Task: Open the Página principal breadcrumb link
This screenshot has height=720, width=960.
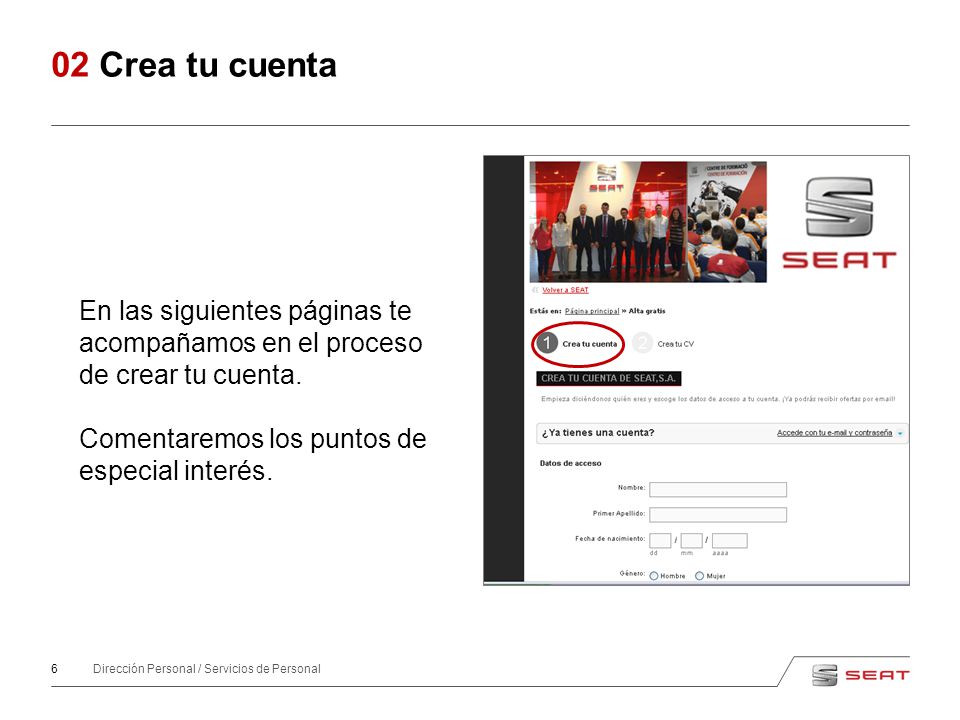Action: pos(592,311)
